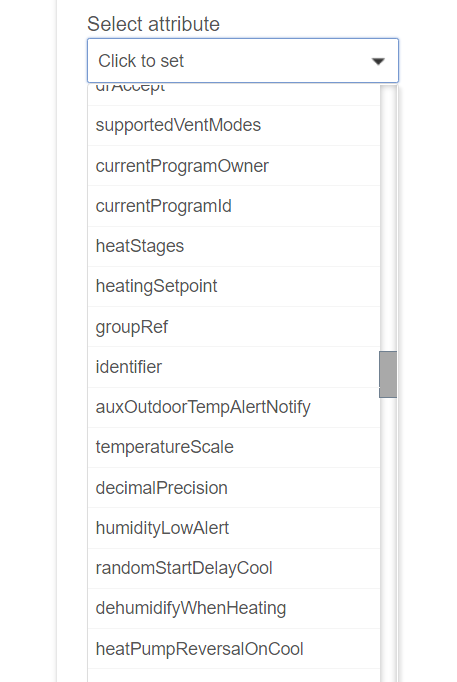Open the "Click to set" combo box
The width and height of the screenshot is (457, 682).
point(243,60)
